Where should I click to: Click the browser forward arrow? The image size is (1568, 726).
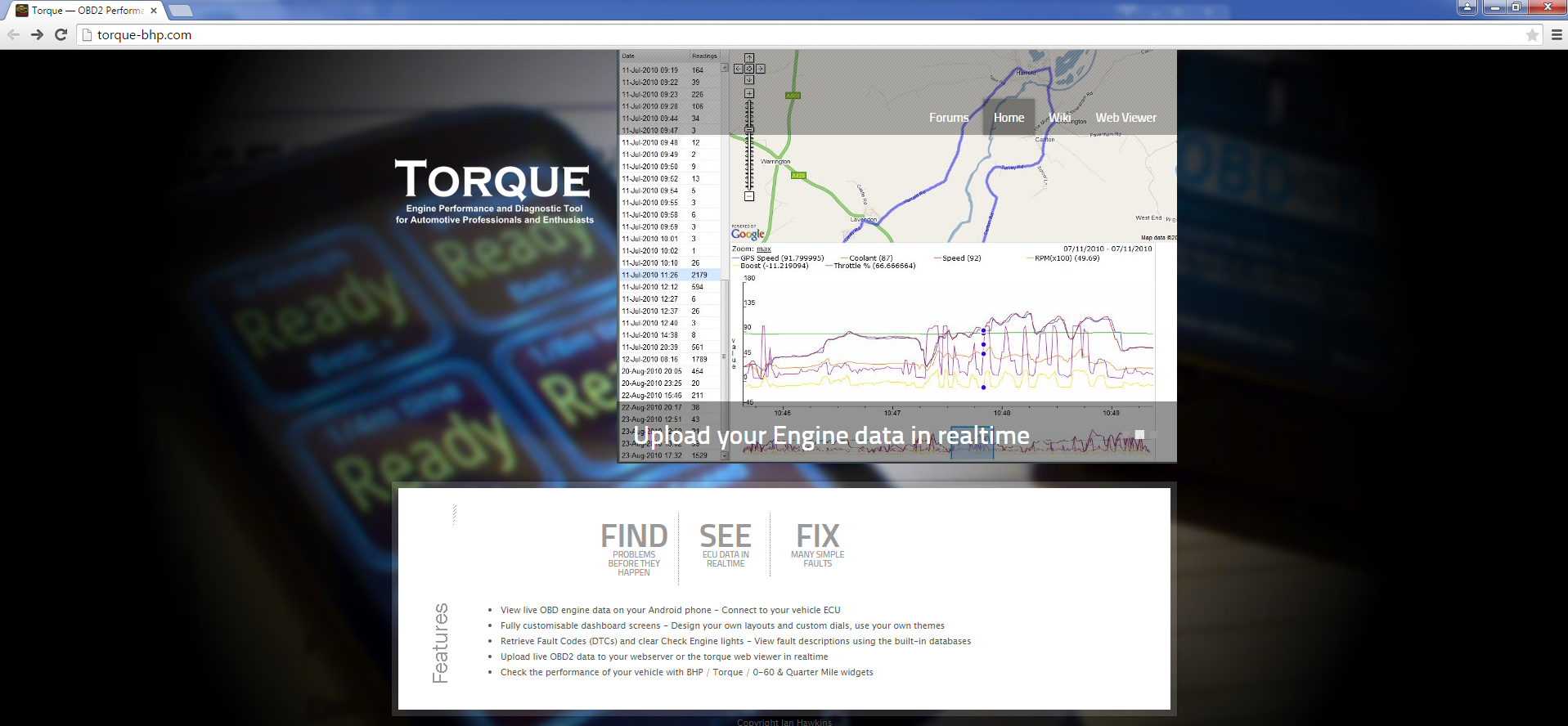pos(37,34)
